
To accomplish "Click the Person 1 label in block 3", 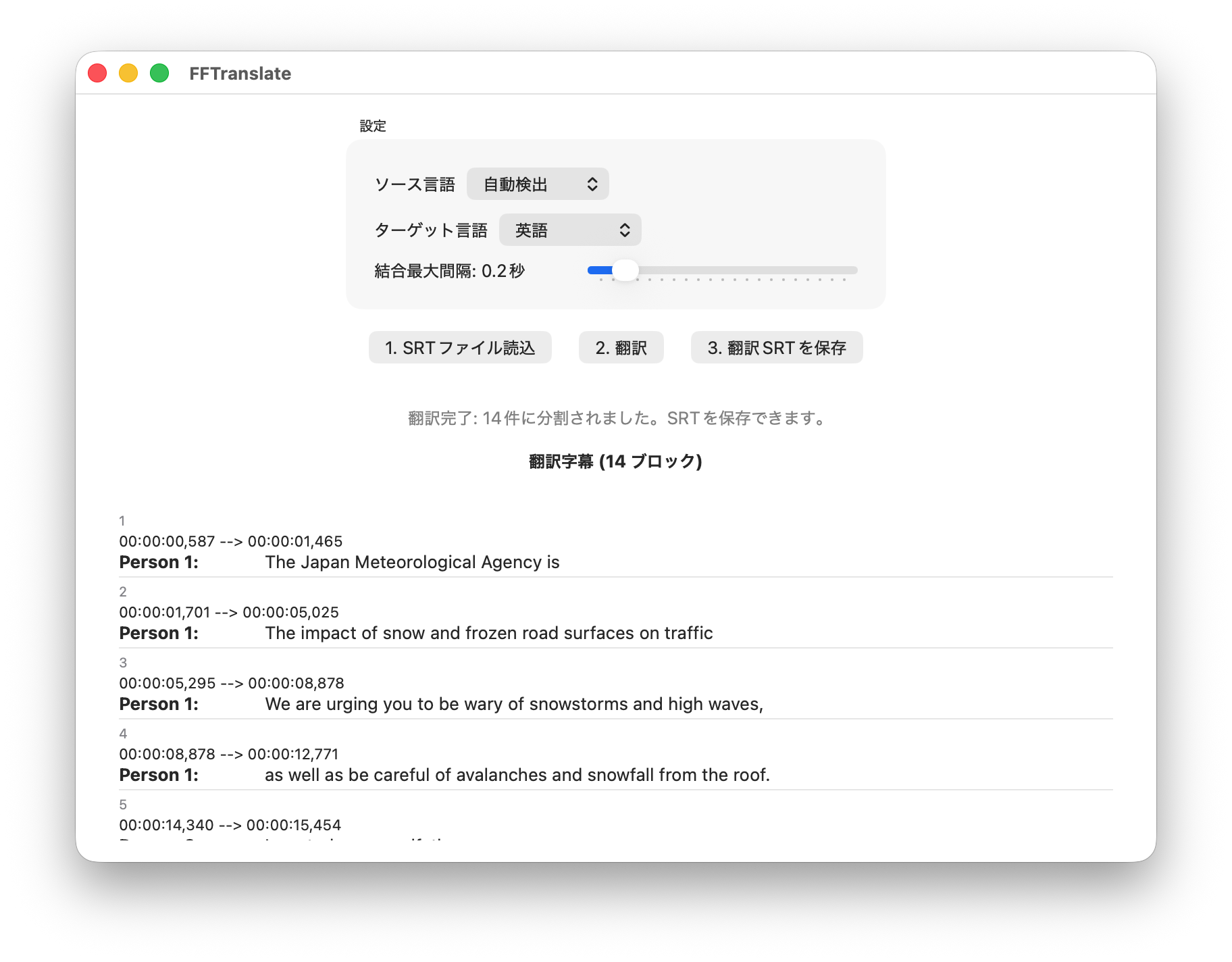I will [159, 704].
